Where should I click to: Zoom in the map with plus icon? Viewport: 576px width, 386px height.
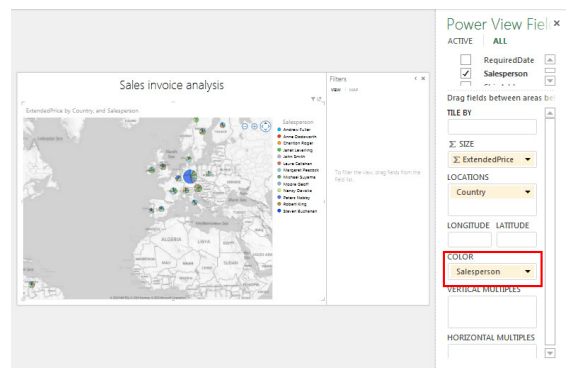tap(254, 126)
